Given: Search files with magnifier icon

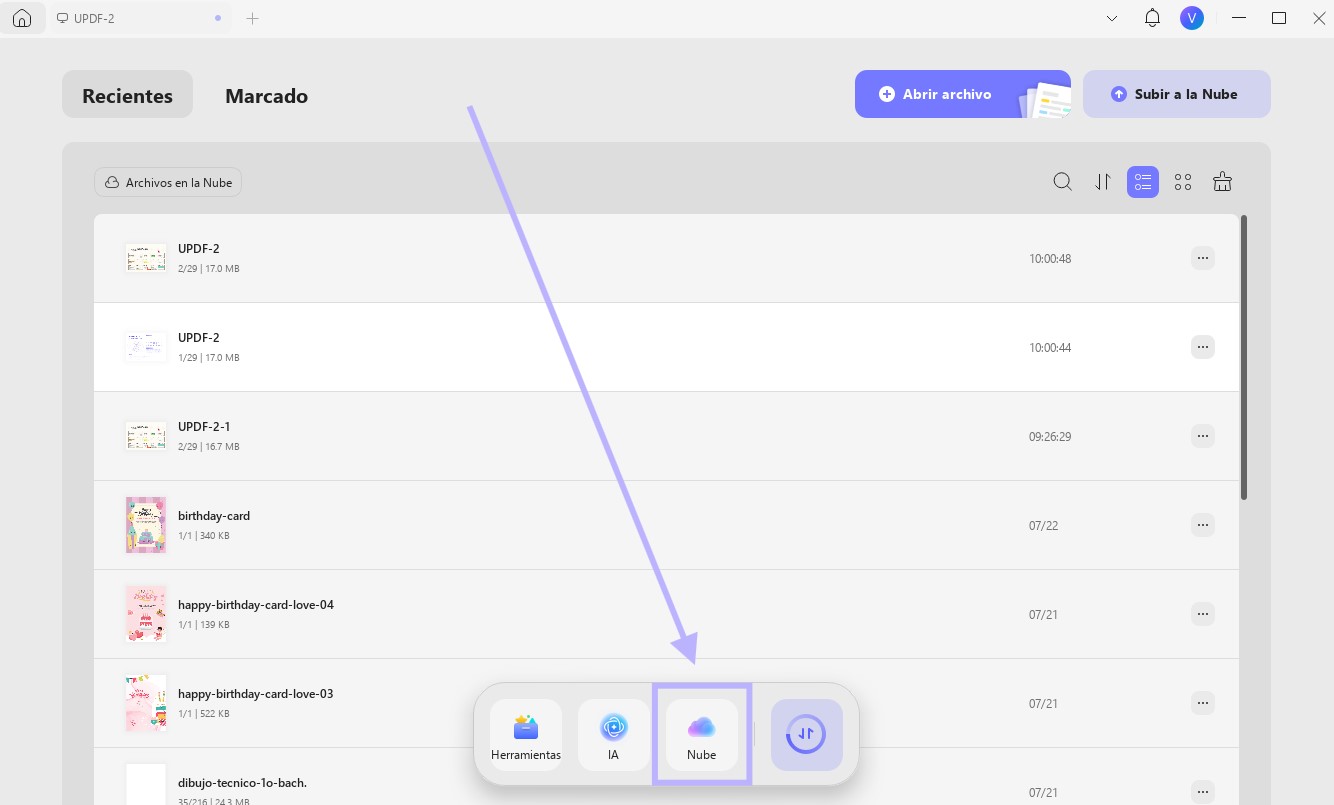Looking at the screenshot, I should coord(1063,182).
